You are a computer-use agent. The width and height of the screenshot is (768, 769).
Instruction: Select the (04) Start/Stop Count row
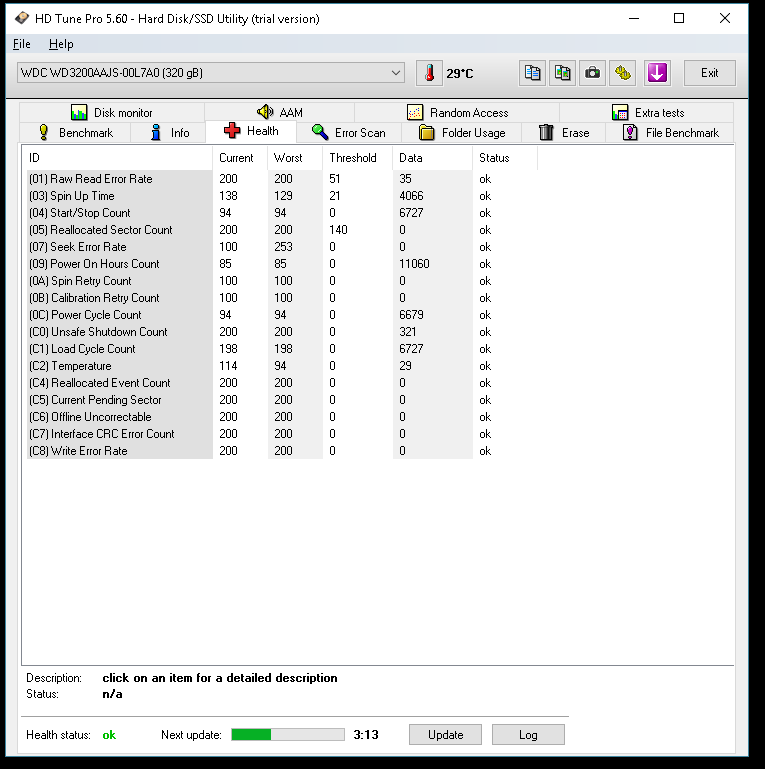coord(282,213)
